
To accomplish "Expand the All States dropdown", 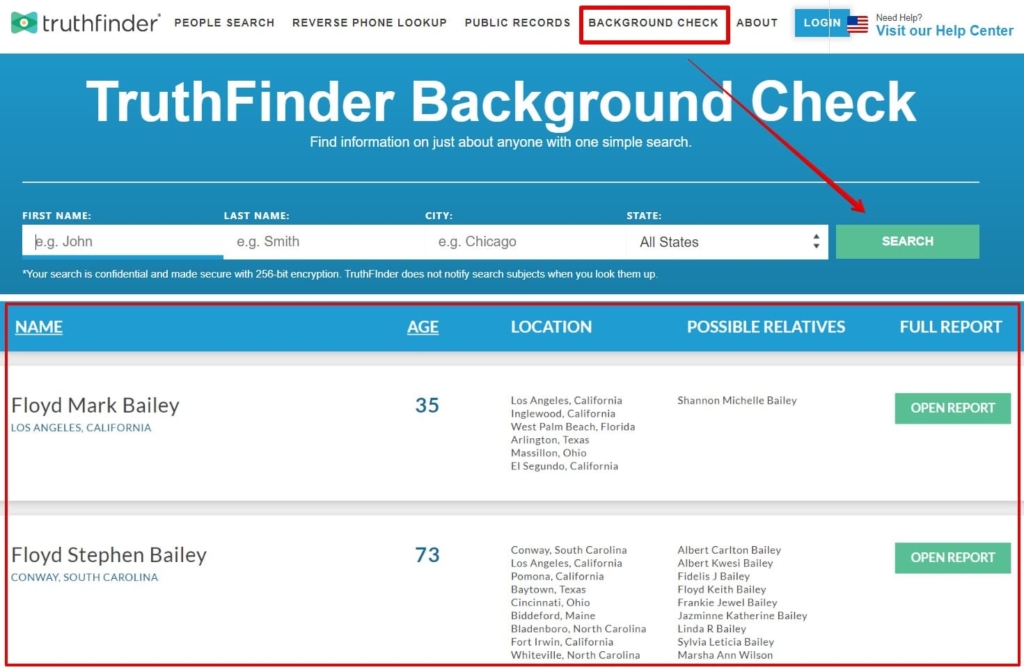I will (x=727, y=242).
